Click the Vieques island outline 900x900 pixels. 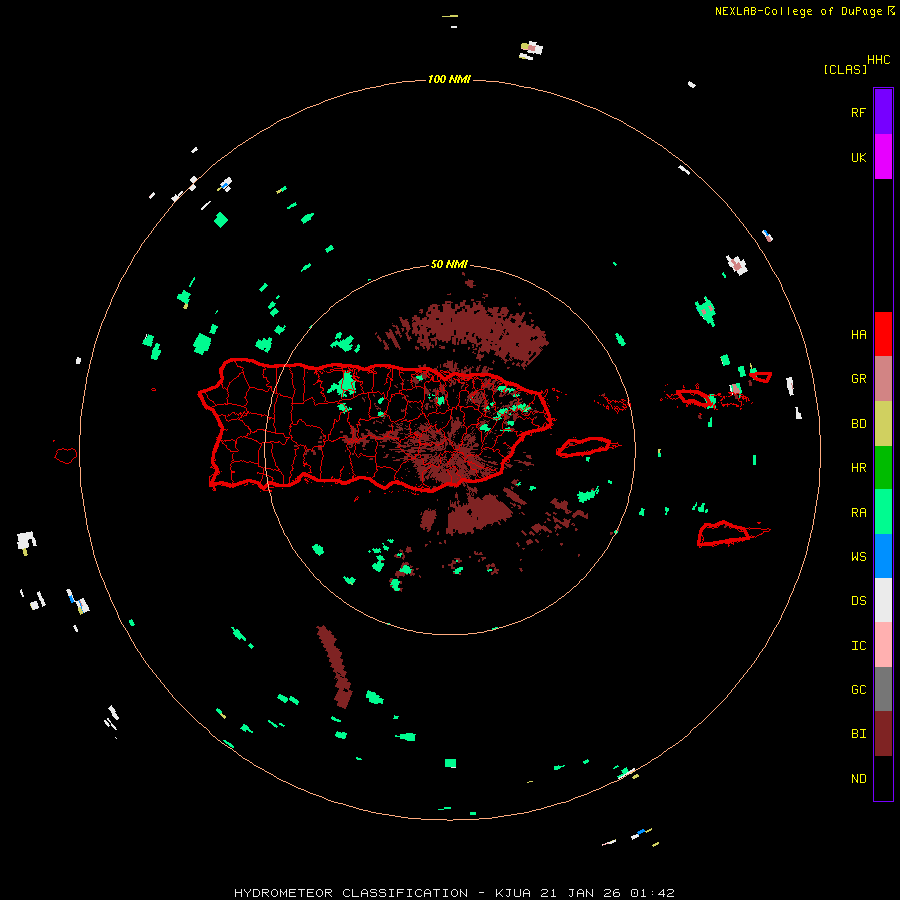click(584, 447)
